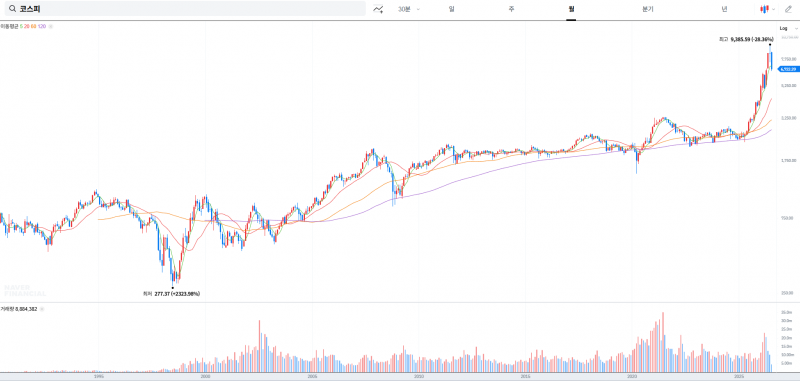Switch to the 년 yearly tab
The height and width of the screenshot is (381, 800).
coord(724,9)
